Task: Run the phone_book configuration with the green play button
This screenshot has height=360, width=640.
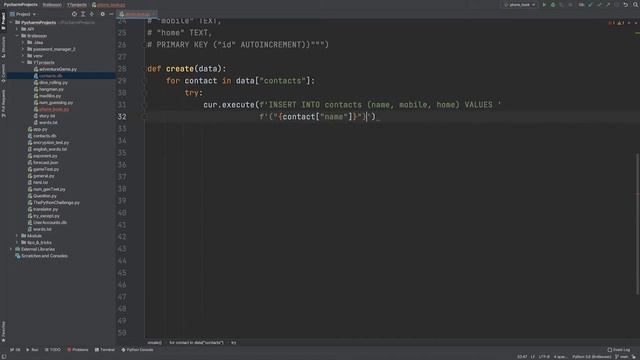Action: pyautogui.click(x=544, y=4)
